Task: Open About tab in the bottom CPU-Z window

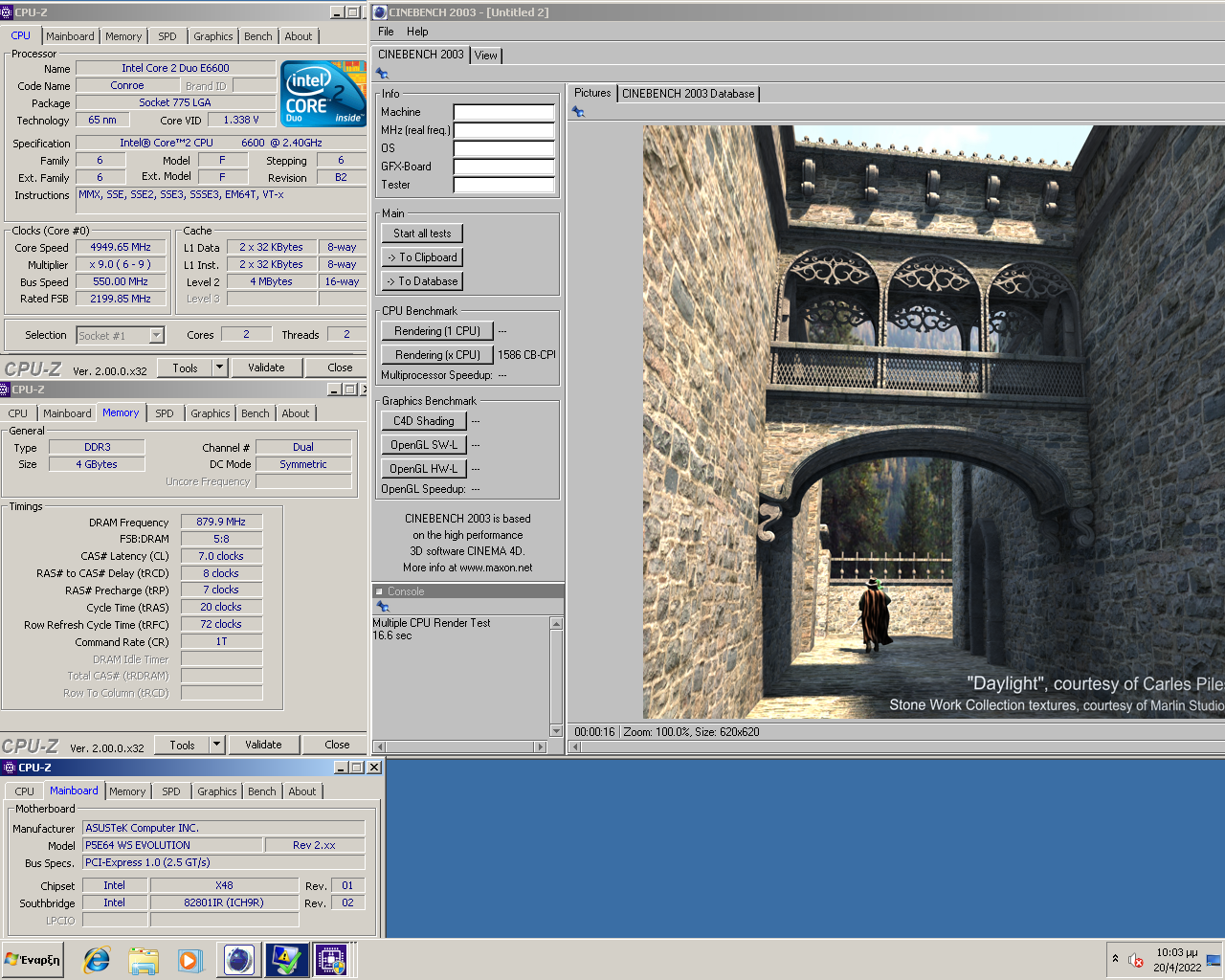Action: pyautogui.click(x=302, y=791)
